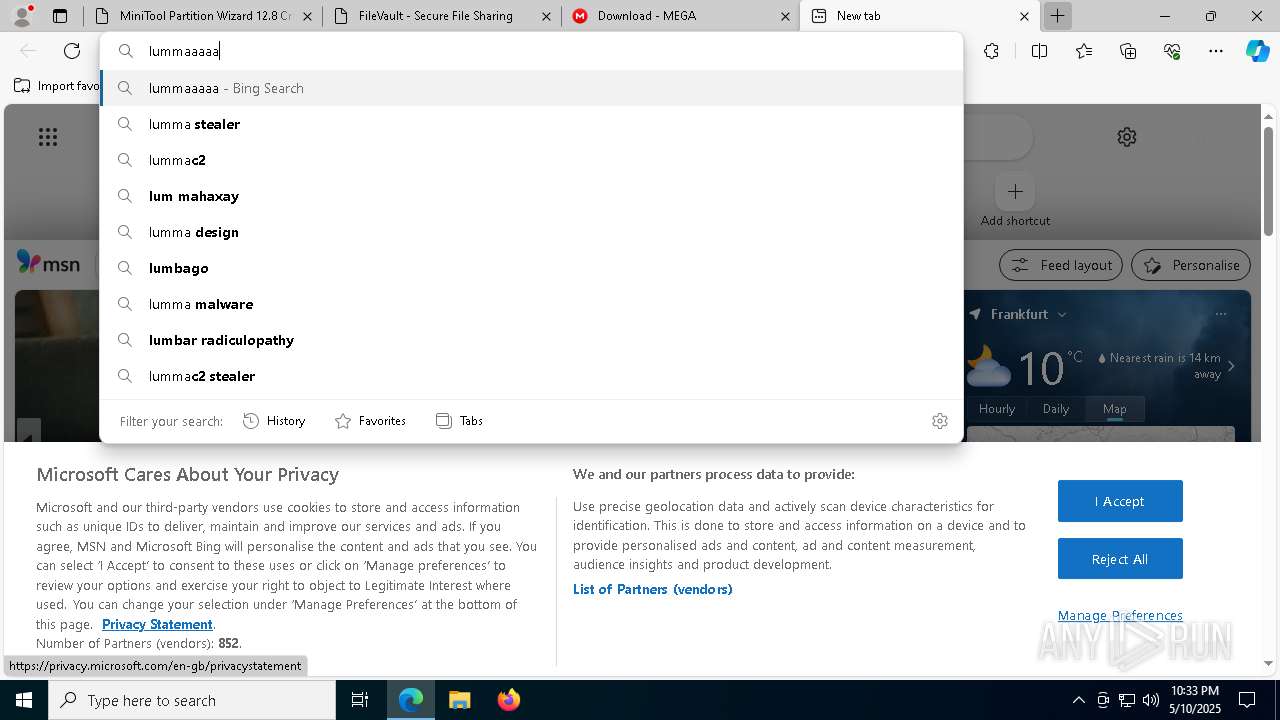
Task: Refresh the page
Action: pyautogui.click(x=72, y=51)
